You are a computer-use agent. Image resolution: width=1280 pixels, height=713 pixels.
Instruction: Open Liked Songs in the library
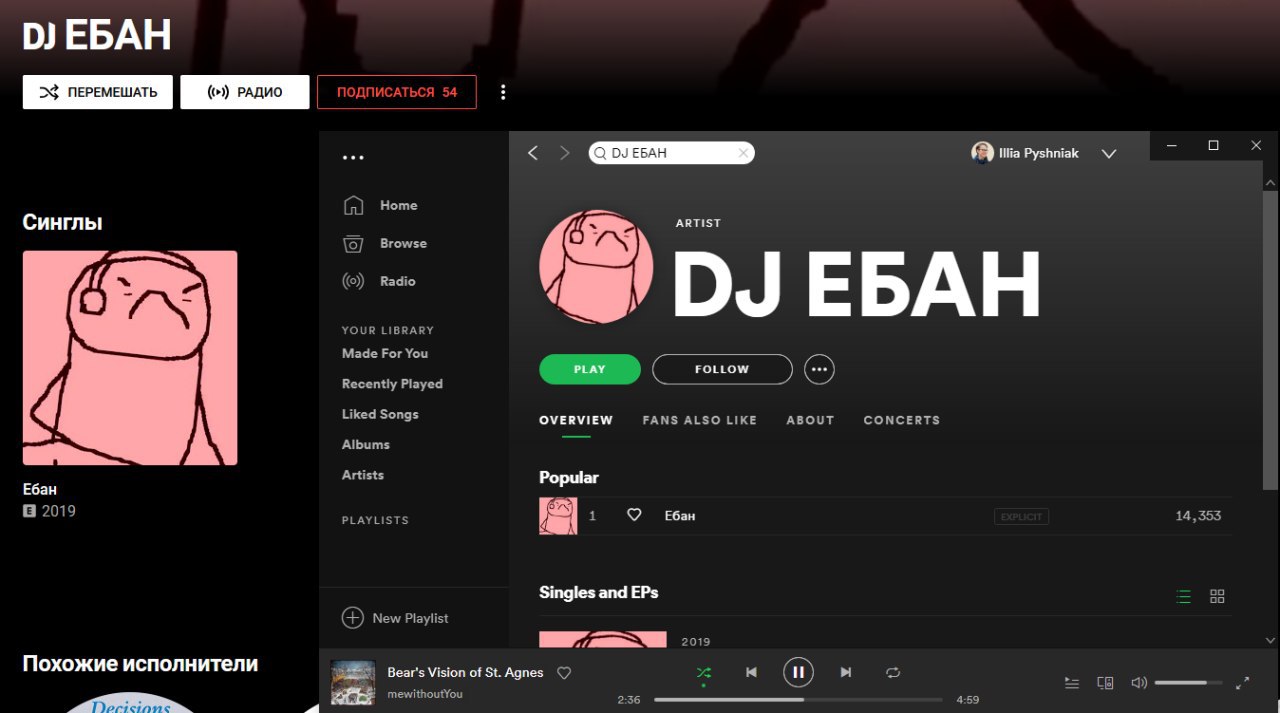click(380, 414)
